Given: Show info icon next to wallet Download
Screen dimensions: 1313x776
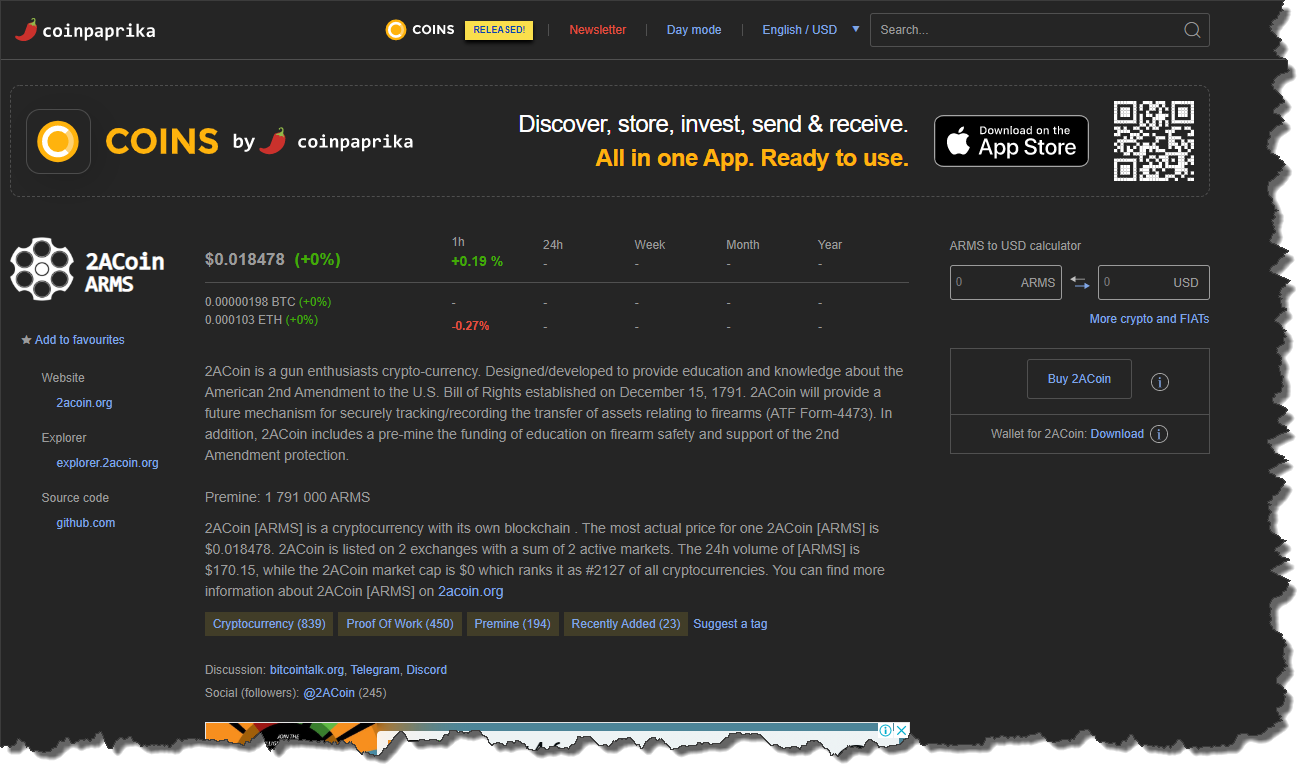Looking at the screenshot, I should pos(1159,434).
